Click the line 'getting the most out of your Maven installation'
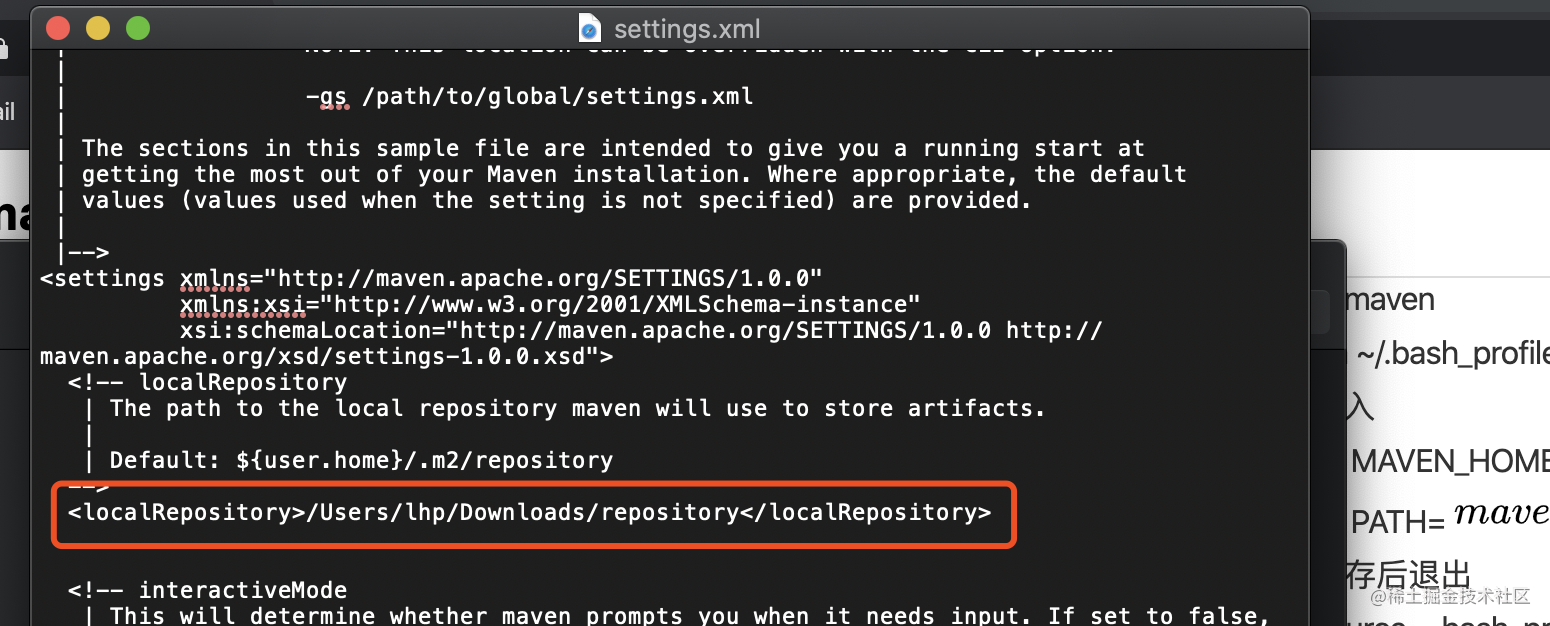1550x626 pixels. pos(634,174)
